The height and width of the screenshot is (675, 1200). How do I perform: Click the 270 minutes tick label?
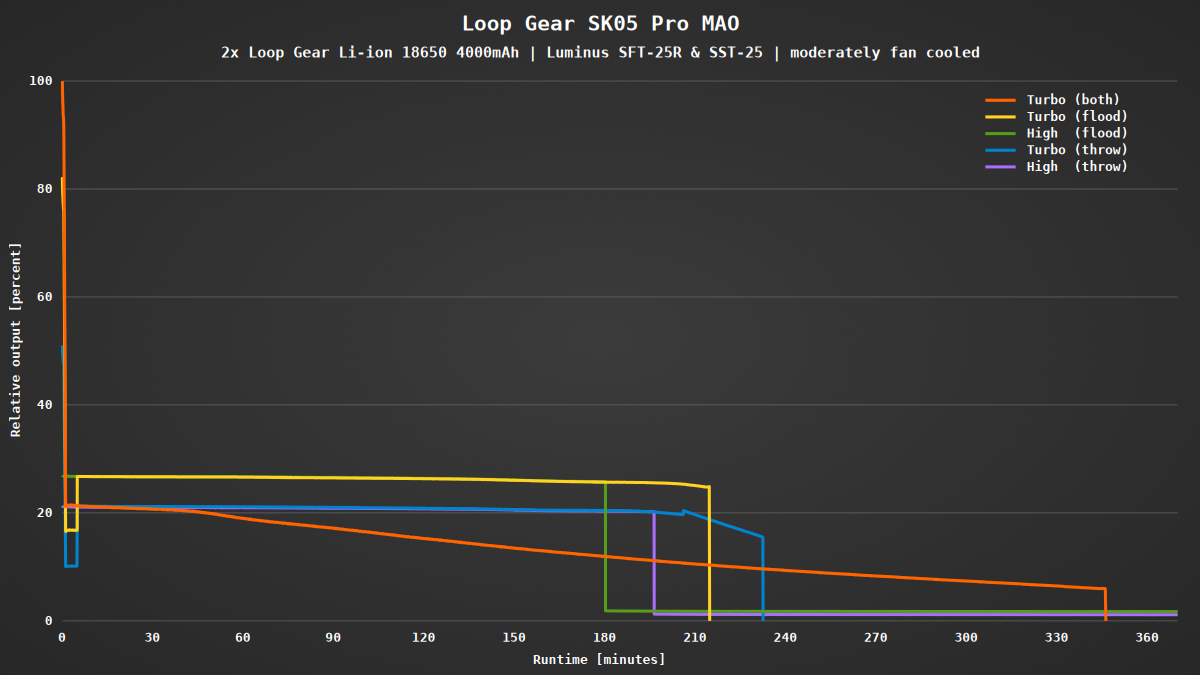point(876,637)
